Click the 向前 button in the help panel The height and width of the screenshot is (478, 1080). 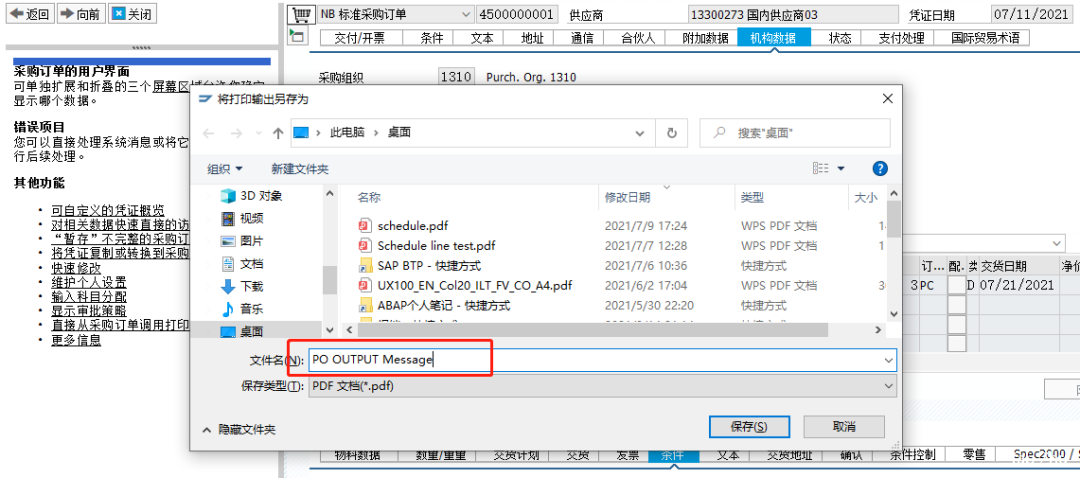click(80, 14)
